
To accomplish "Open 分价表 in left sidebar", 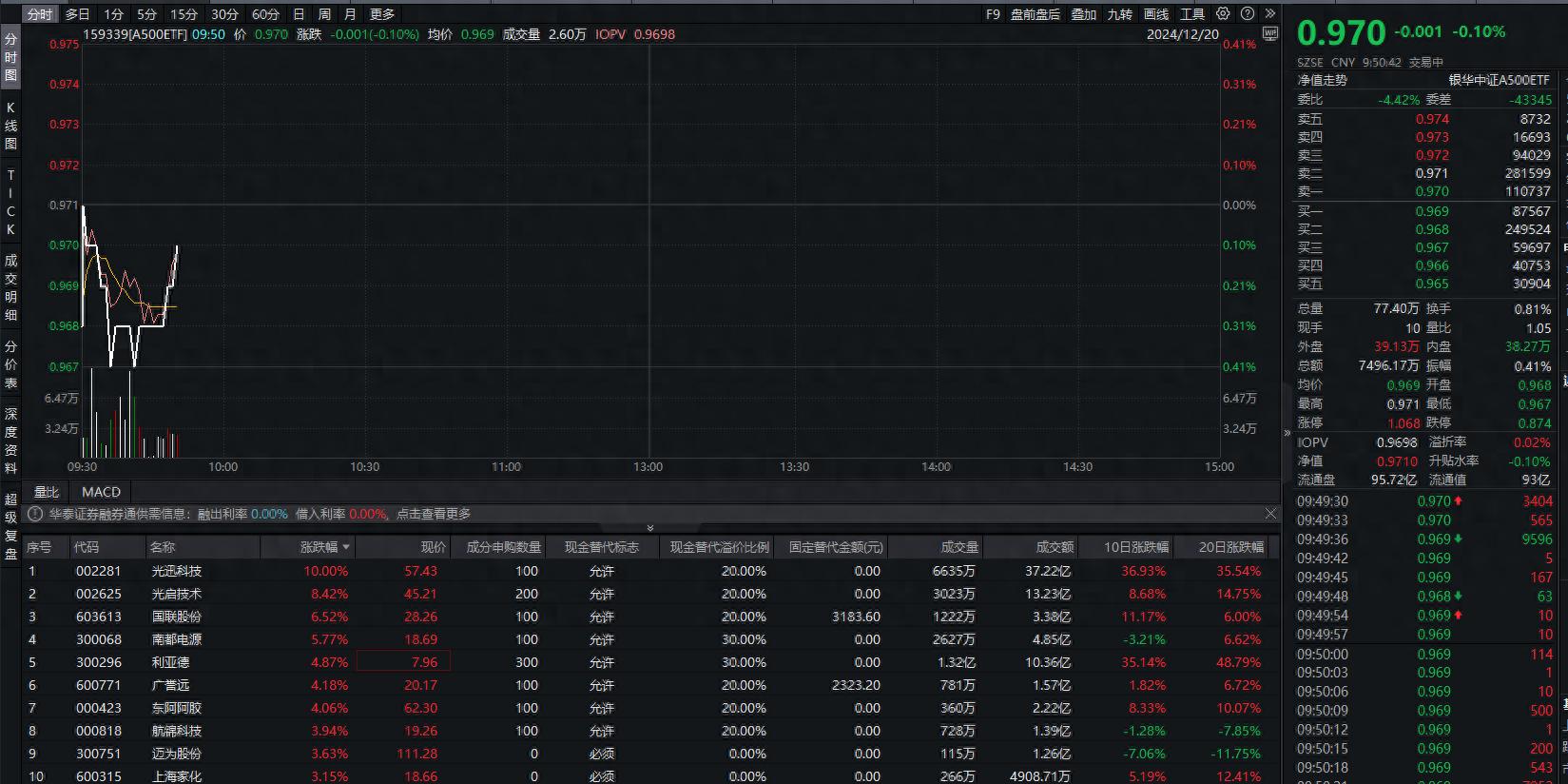I will click(10, 364).
